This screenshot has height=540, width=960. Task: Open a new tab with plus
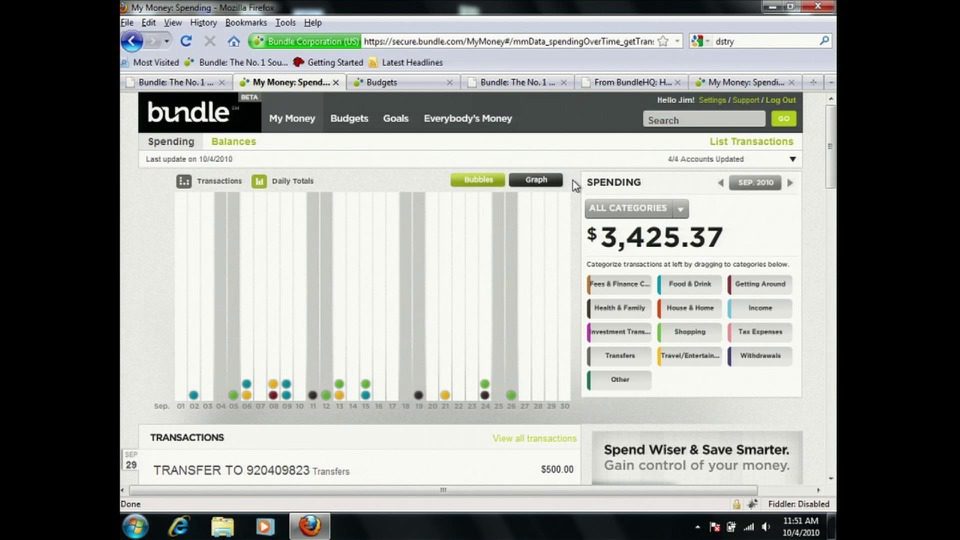click(813, 82)
